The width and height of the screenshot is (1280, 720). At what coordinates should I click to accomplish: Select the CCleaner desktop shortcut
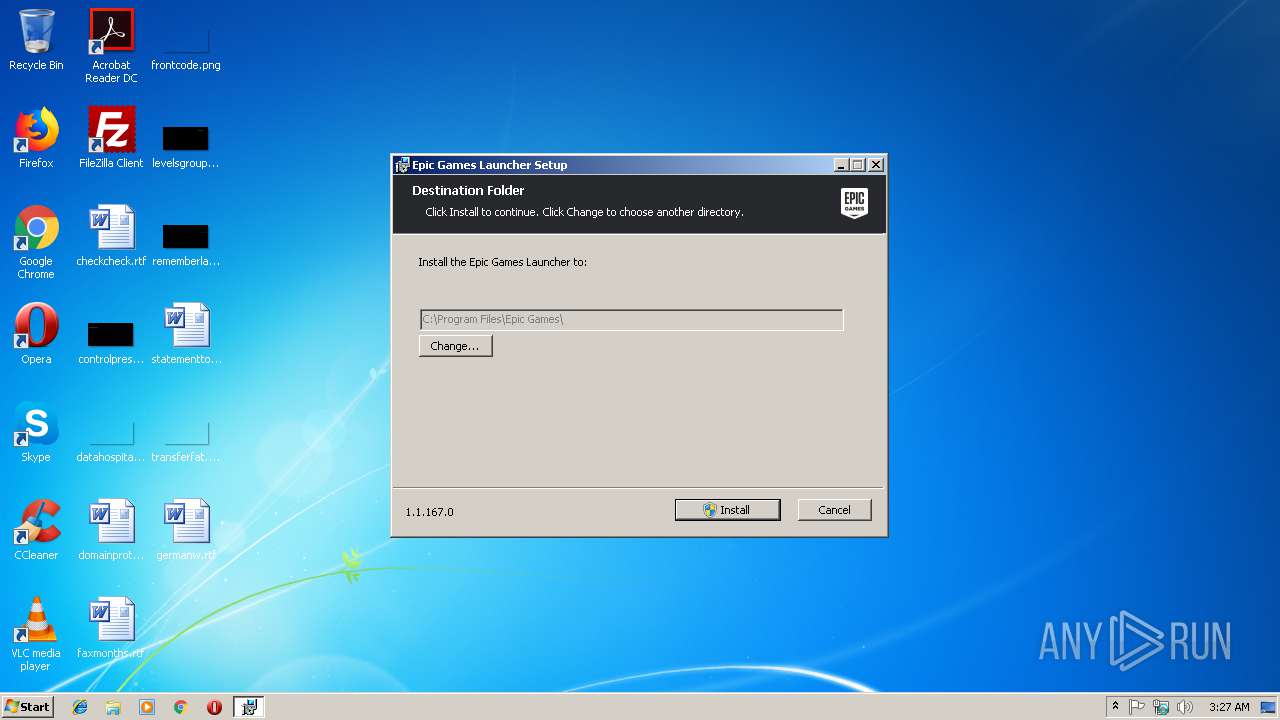(x=36, y=530)
